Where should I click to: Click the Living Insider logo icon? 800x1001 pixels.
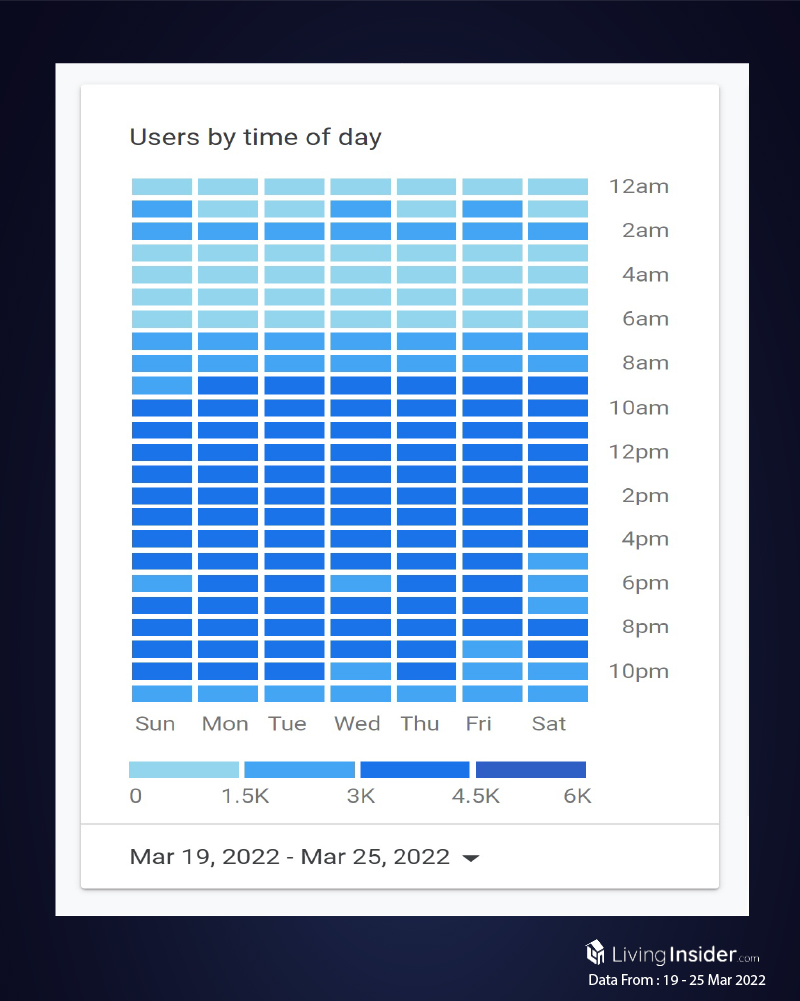click(x=595, y=951)
